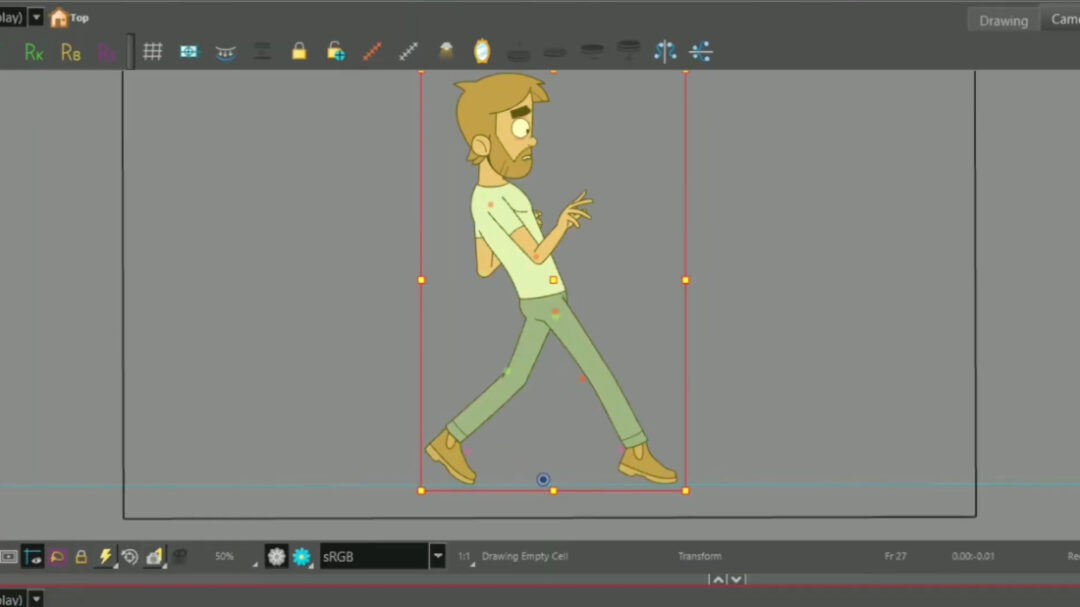1080x607 pixels.
Task: Toggle the Rk render checkbox button
Action: (x=33, y=52)
